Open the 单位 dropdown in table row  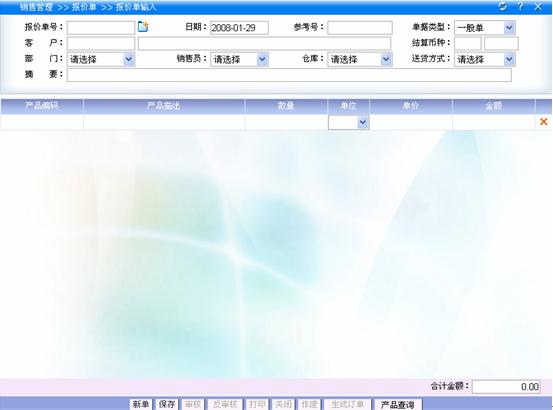[348, 122]
